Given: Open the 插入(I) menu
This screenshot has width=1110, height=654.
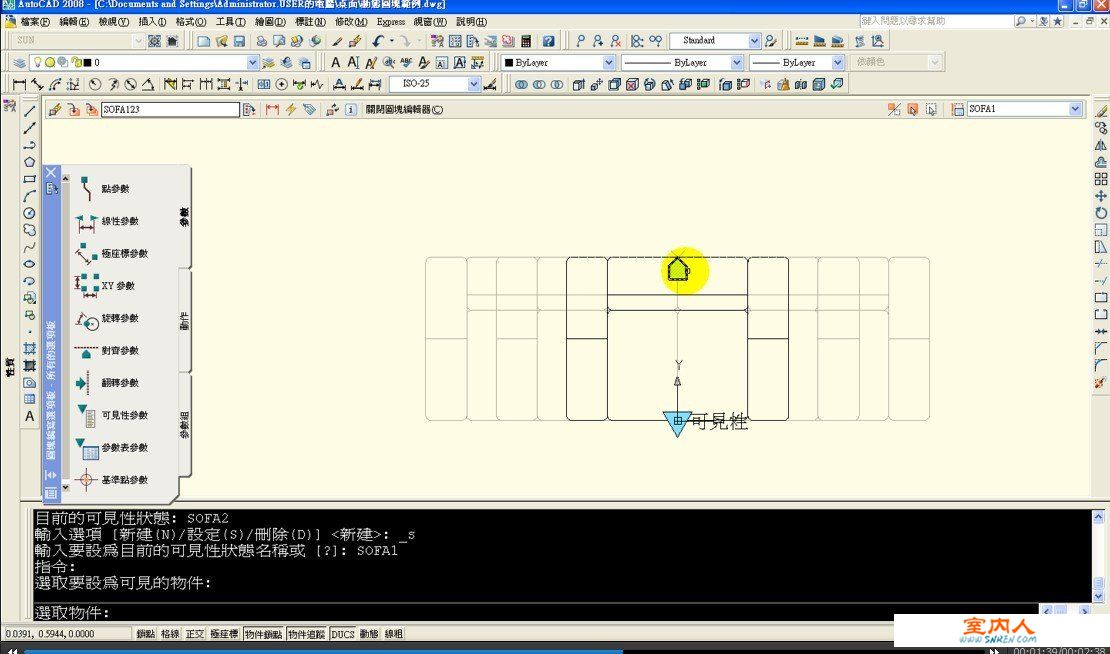Looking at the screenshot, I should point(152,22).
